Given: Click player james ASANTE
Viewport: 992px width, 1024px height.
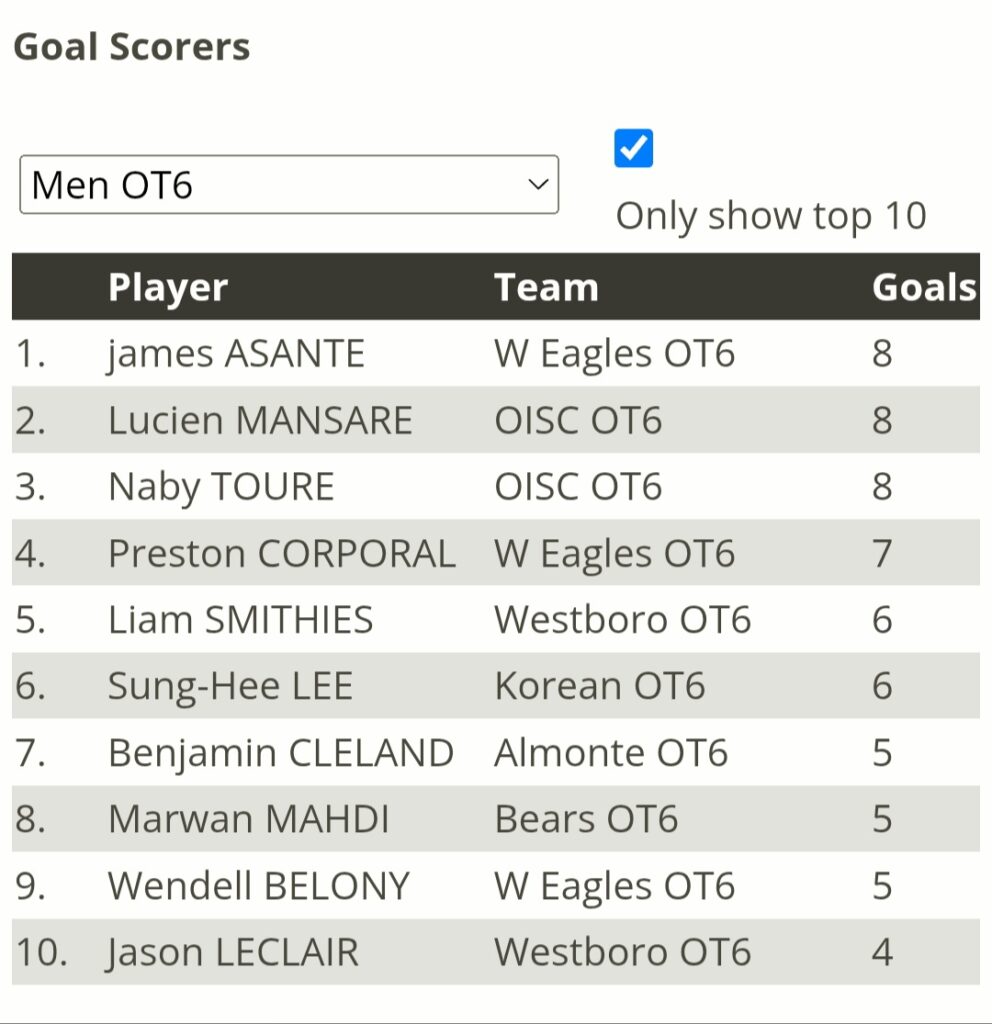Looking at the screenshot, I should point(236,354).
